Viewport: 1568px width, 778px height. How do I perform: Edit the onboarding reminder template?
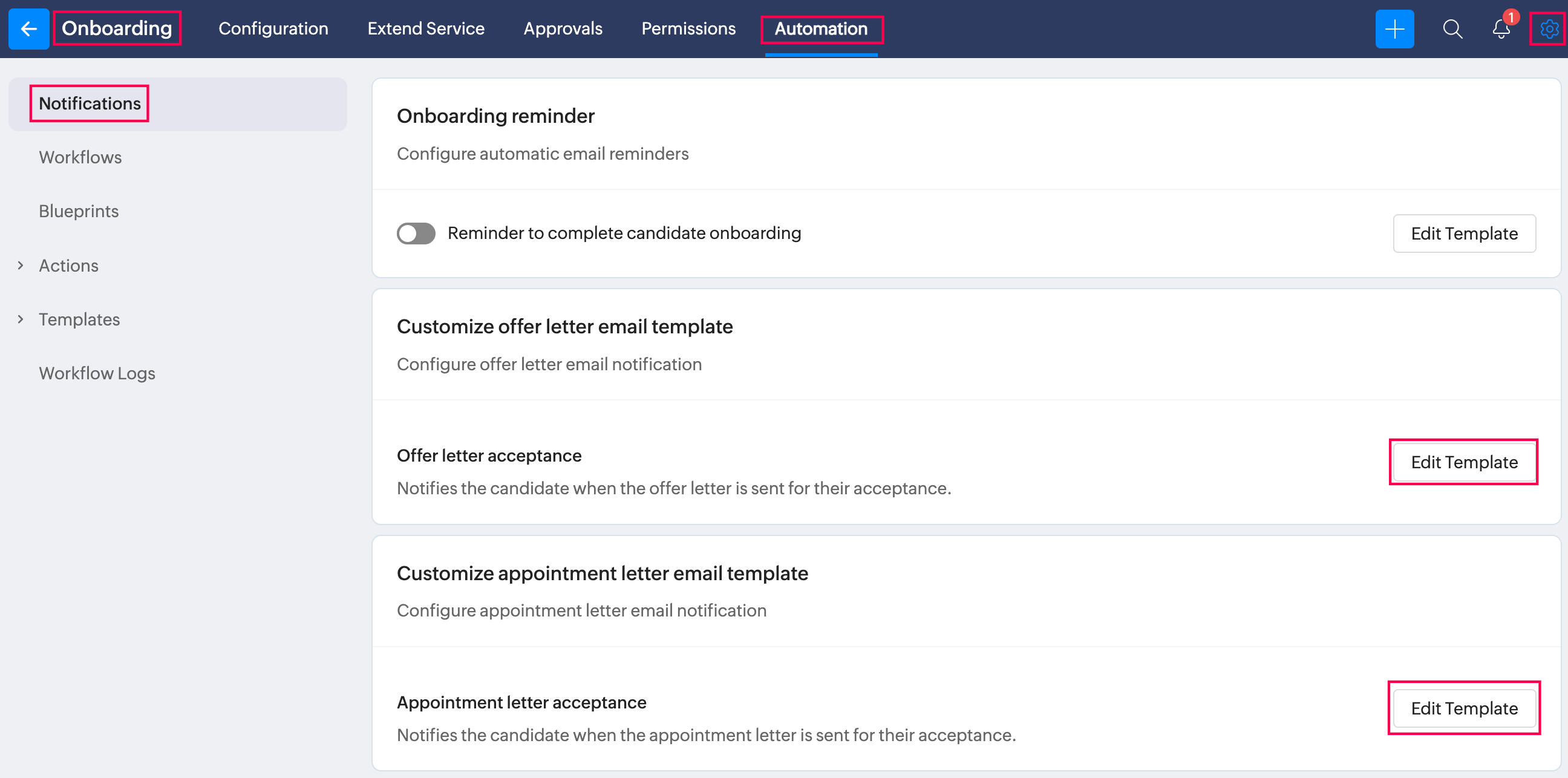[x=1464, y=233]
